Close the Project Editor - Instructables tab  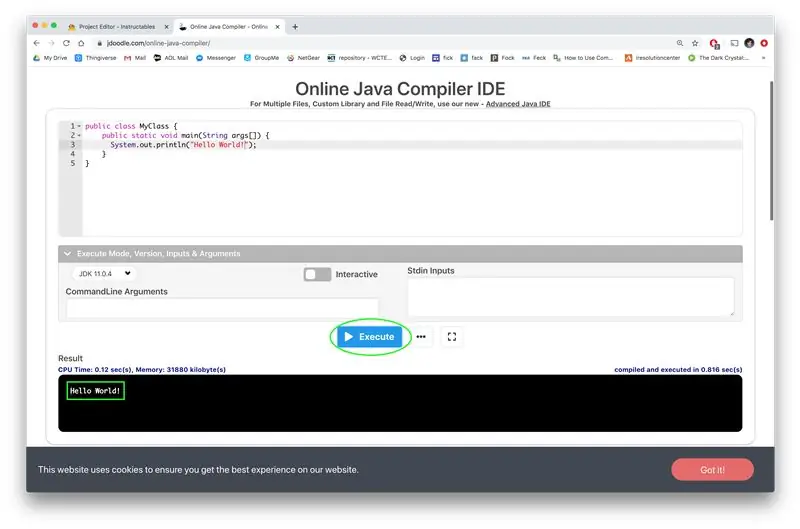point(166,27)
